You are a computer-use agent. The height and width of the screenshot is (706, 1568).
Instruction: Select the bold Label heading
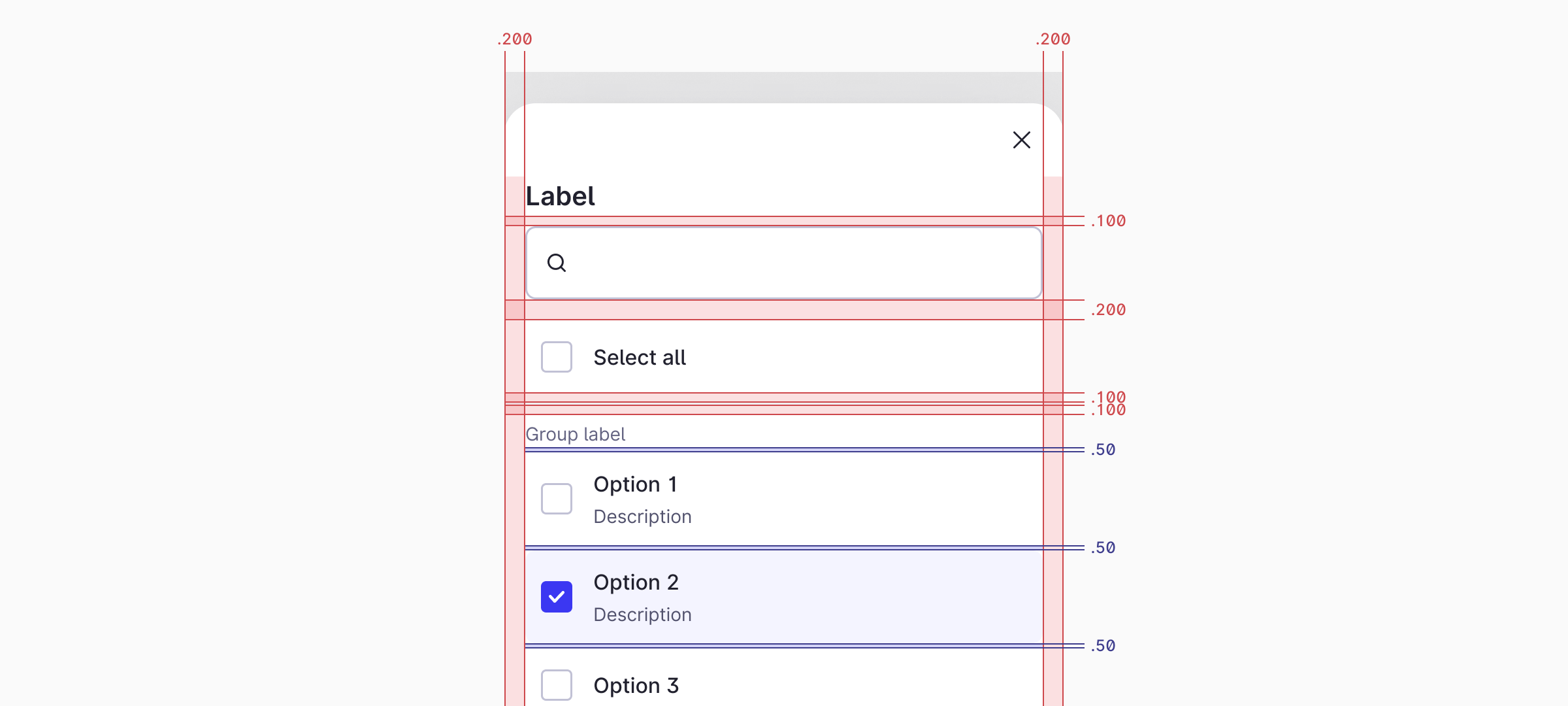[x=559, y=195]
